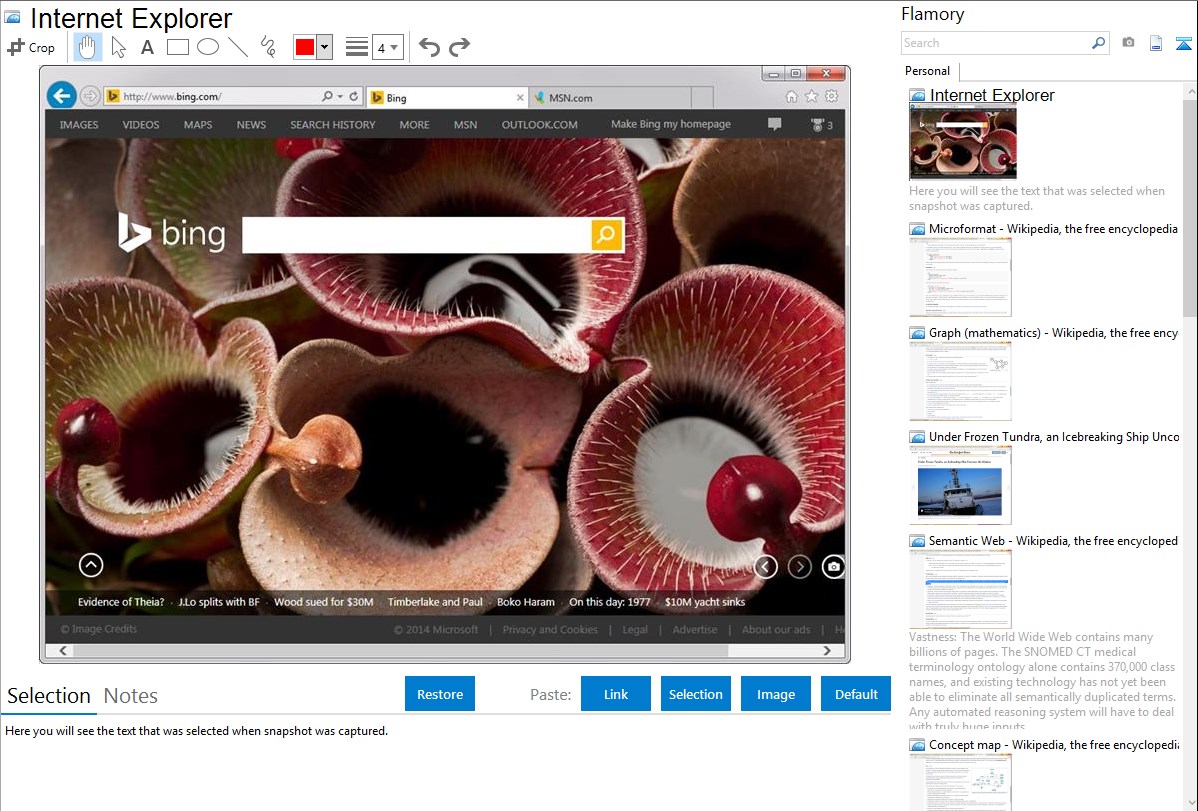Image resolution: width=1198 pixels, height=811 pixels.
Task: Open IMAGES in the Bing menu bar
Action: tap(79, 125)
